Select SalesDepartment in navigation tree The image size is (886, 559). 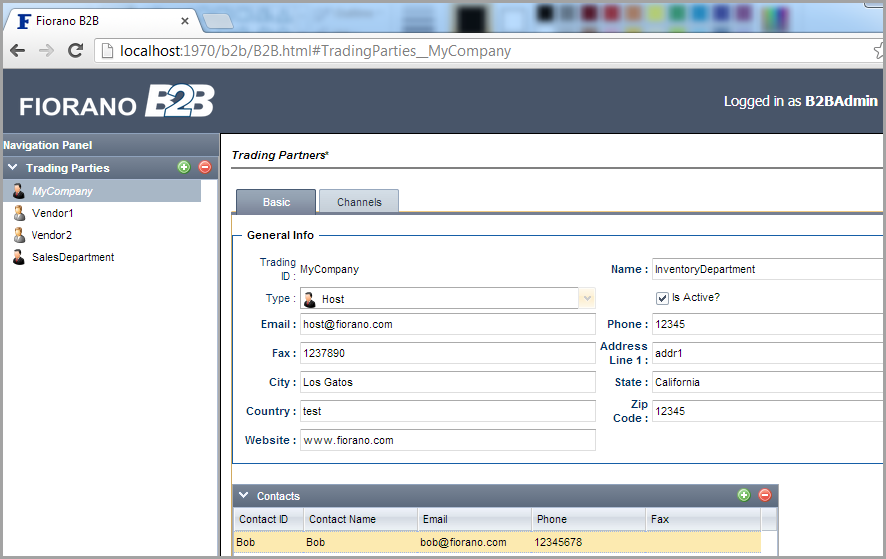(x=73, y=257)
